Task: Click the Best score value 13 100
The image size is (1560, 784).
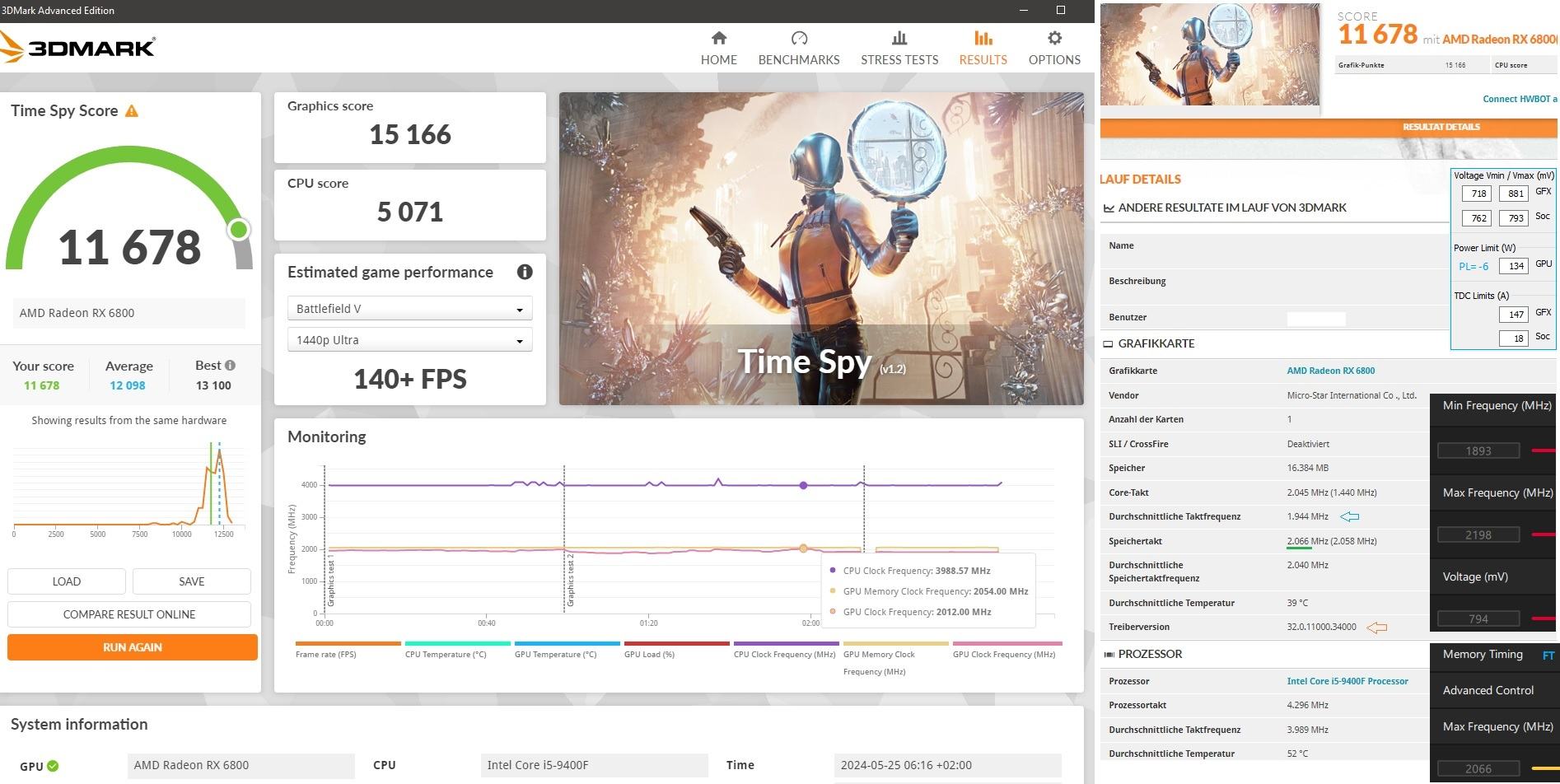Action: point(213,385)
